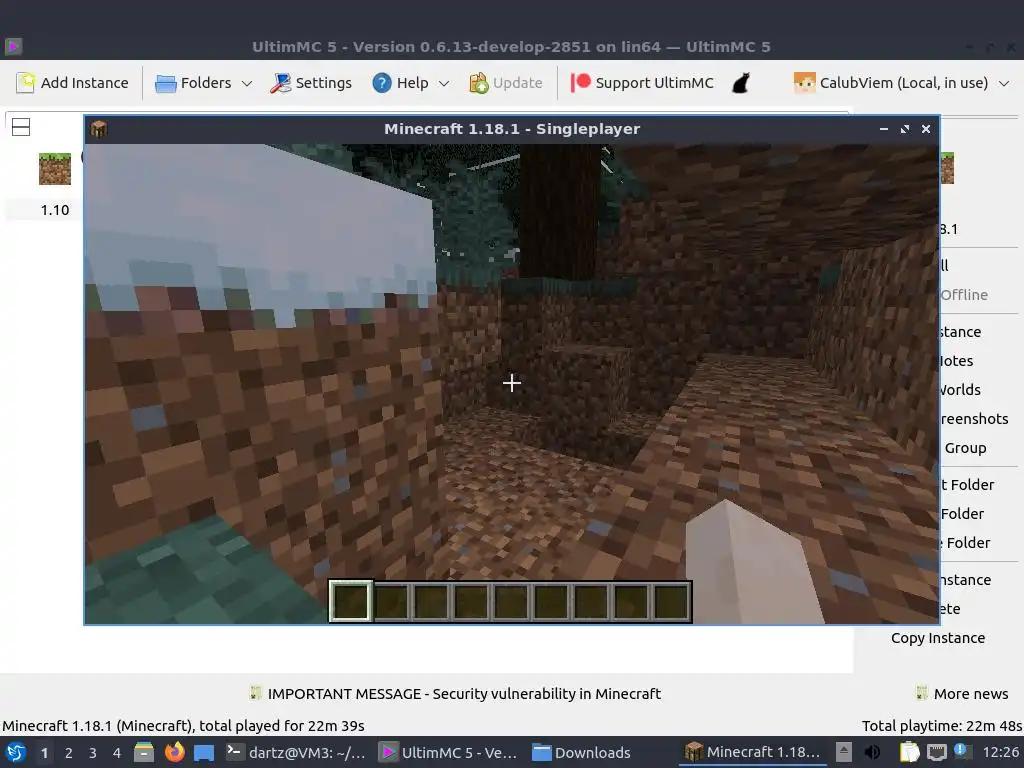Click the black cat icon
Image resolution: width=1024 pixels, height=768 pixels.
(741, 83)
